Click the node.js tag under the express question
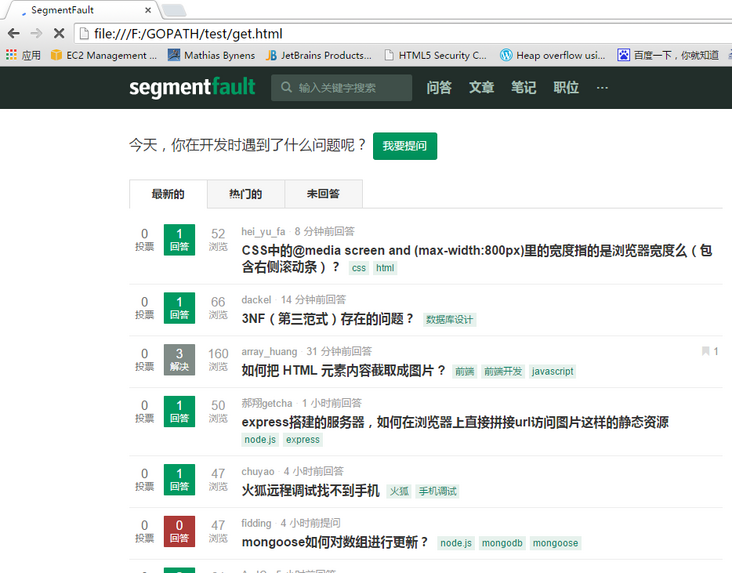This screenshot has width=732, height=573. 260,440
